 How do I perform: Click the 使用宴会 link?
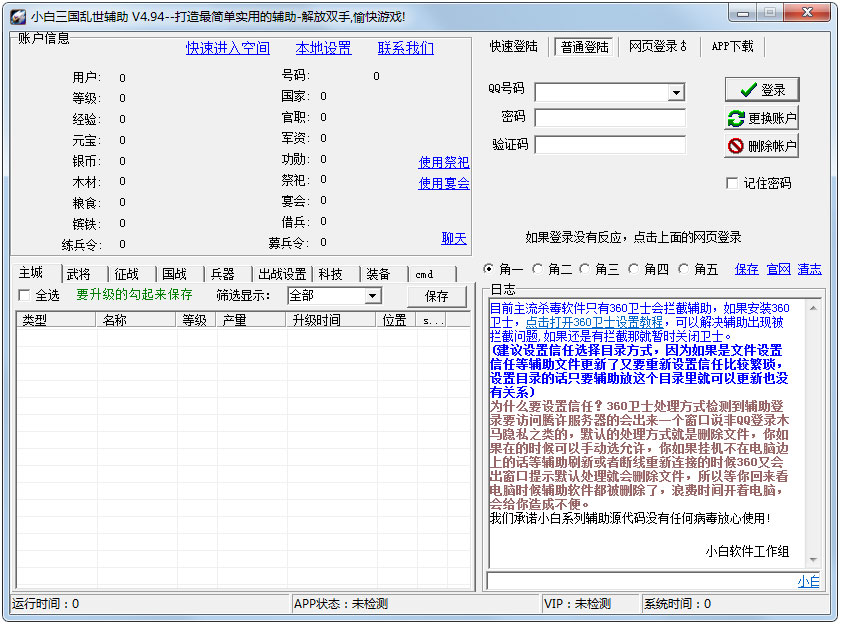444,183
